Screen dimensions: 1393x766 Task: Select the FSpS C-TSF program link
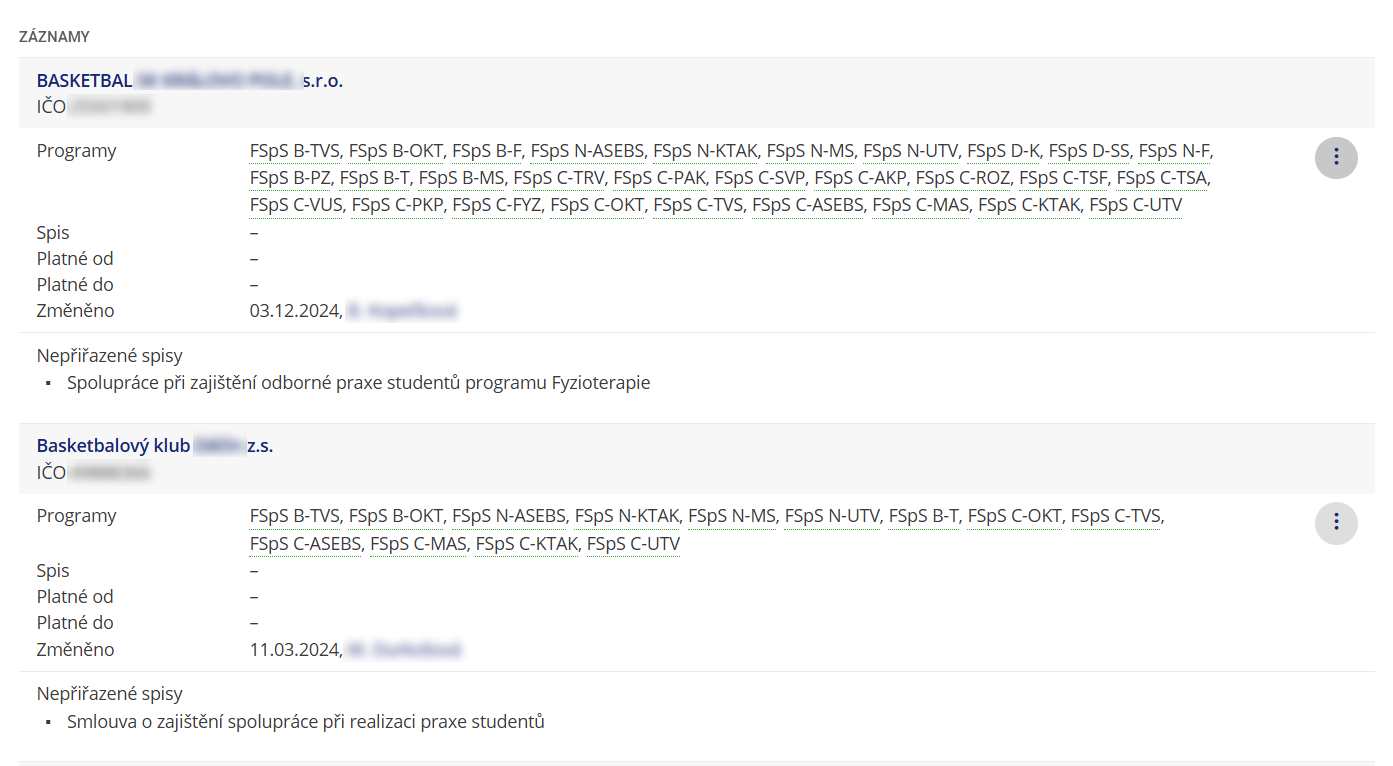click(x=1063, y=179)
